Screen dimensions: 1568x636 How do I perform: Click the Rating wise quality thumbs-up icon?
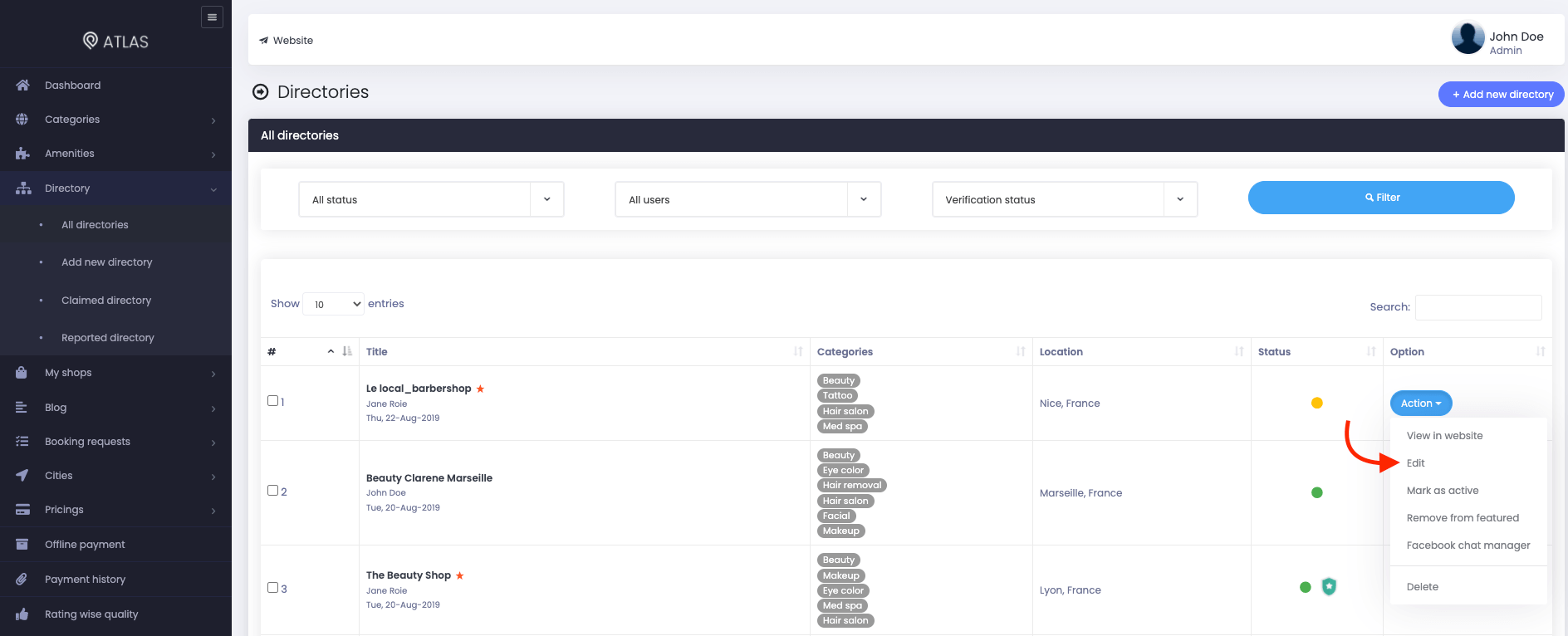click(x=22, y=614)
